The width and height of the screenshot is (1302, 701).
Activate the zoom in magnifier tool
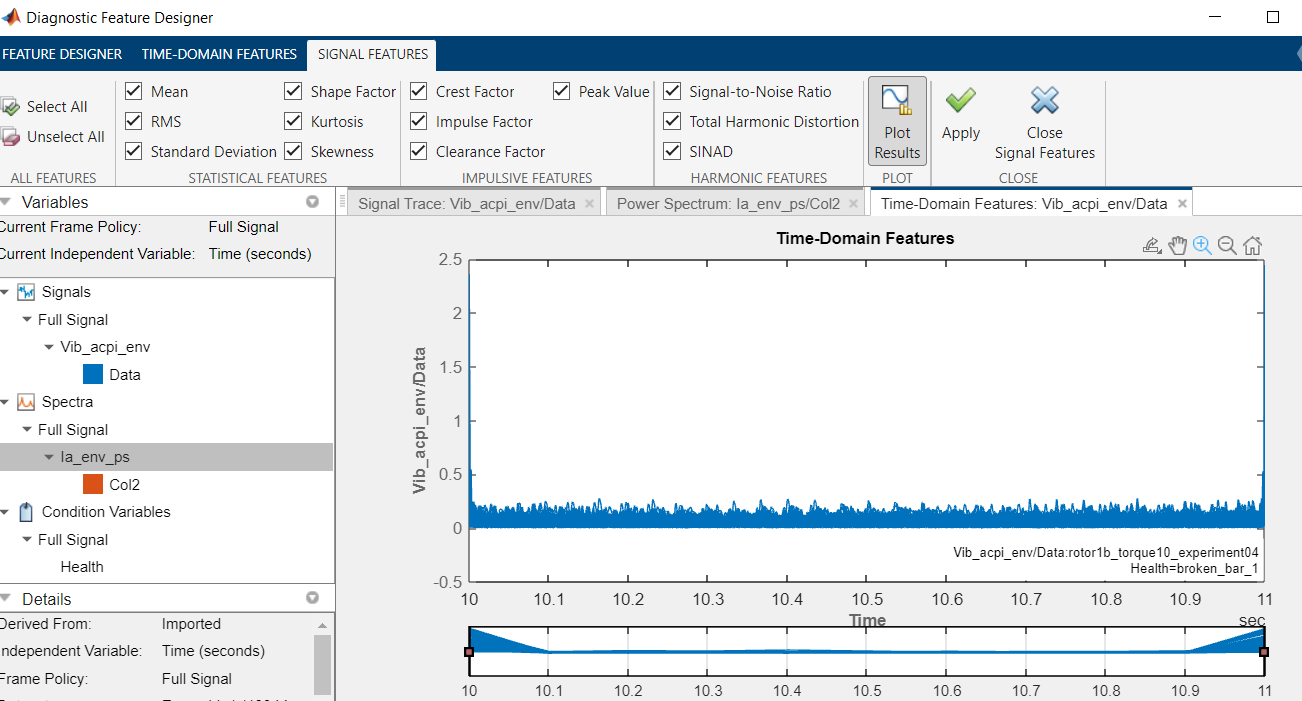point(1202,245)
